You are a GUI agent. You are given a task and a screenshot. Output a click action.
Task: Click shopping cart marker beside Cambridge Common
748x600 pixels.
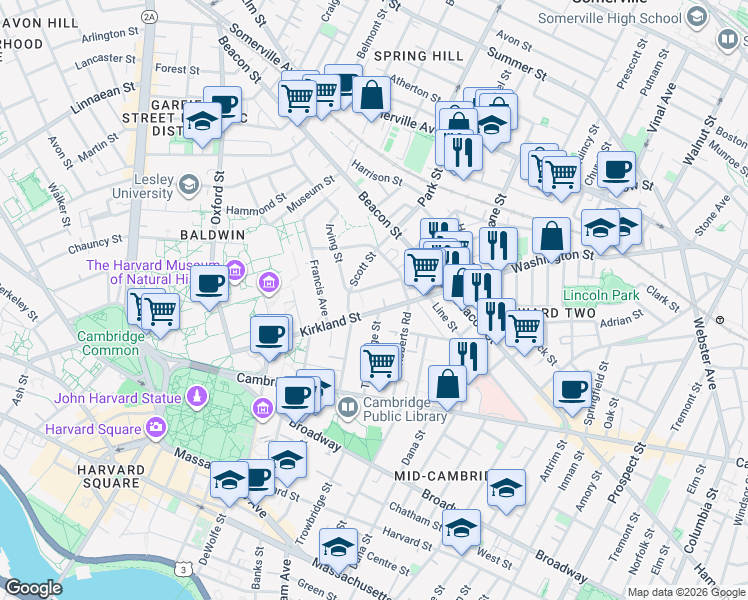point(161,312)
